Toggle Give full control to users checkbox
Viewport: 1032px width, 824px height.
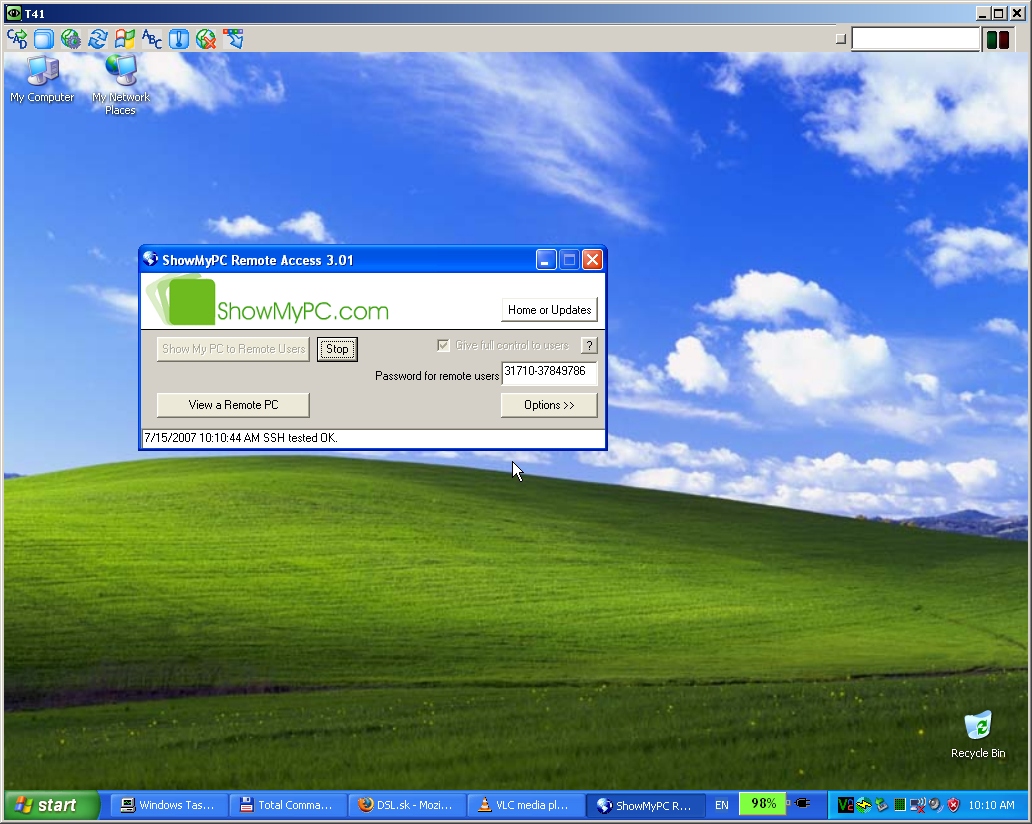tap(444, 346)
